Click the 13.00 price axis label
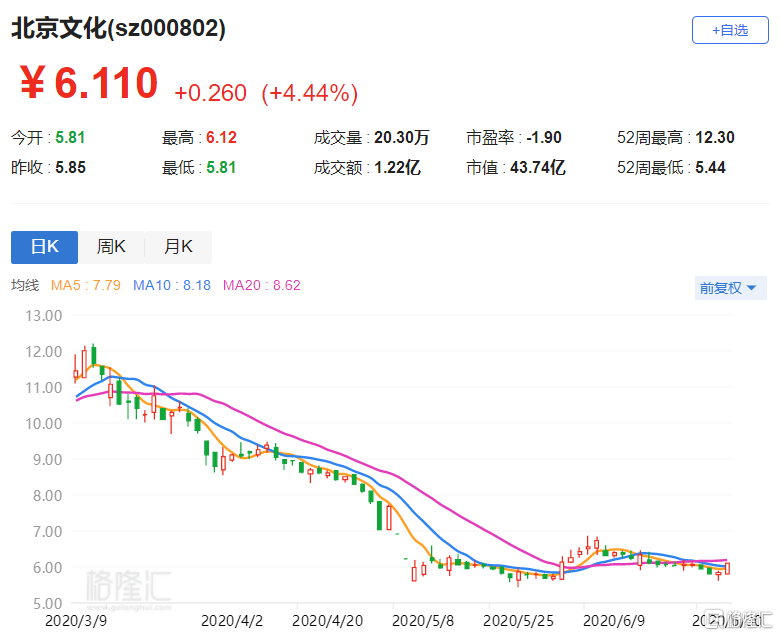This screenshot has height=636, width=779. click(x=44, y=316)
